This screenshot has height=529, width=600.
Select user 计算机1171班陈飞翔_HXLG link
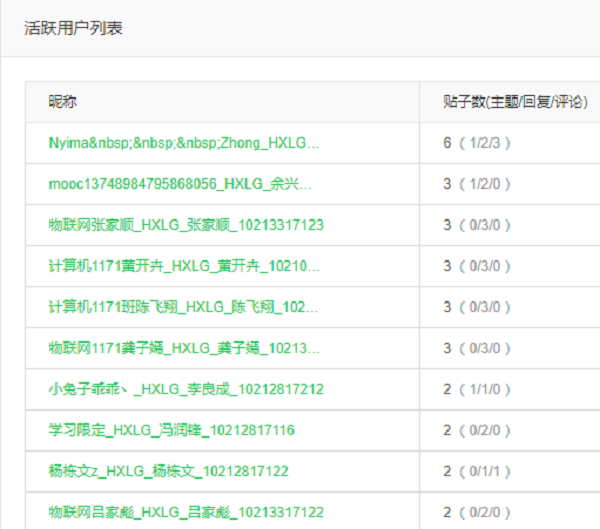coord(183,307)
